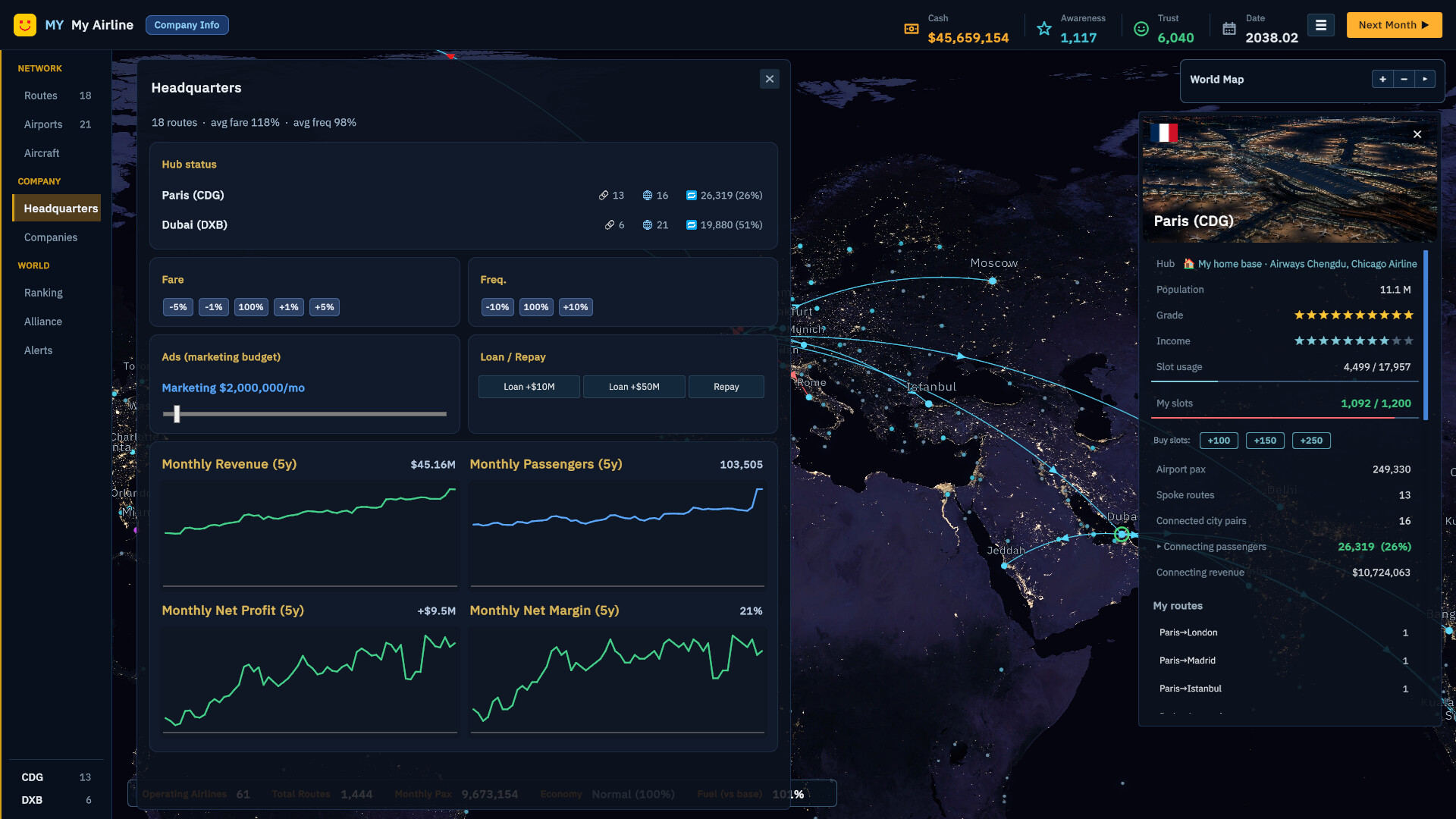Zoom in World Map with plus

click(1382, 79)
